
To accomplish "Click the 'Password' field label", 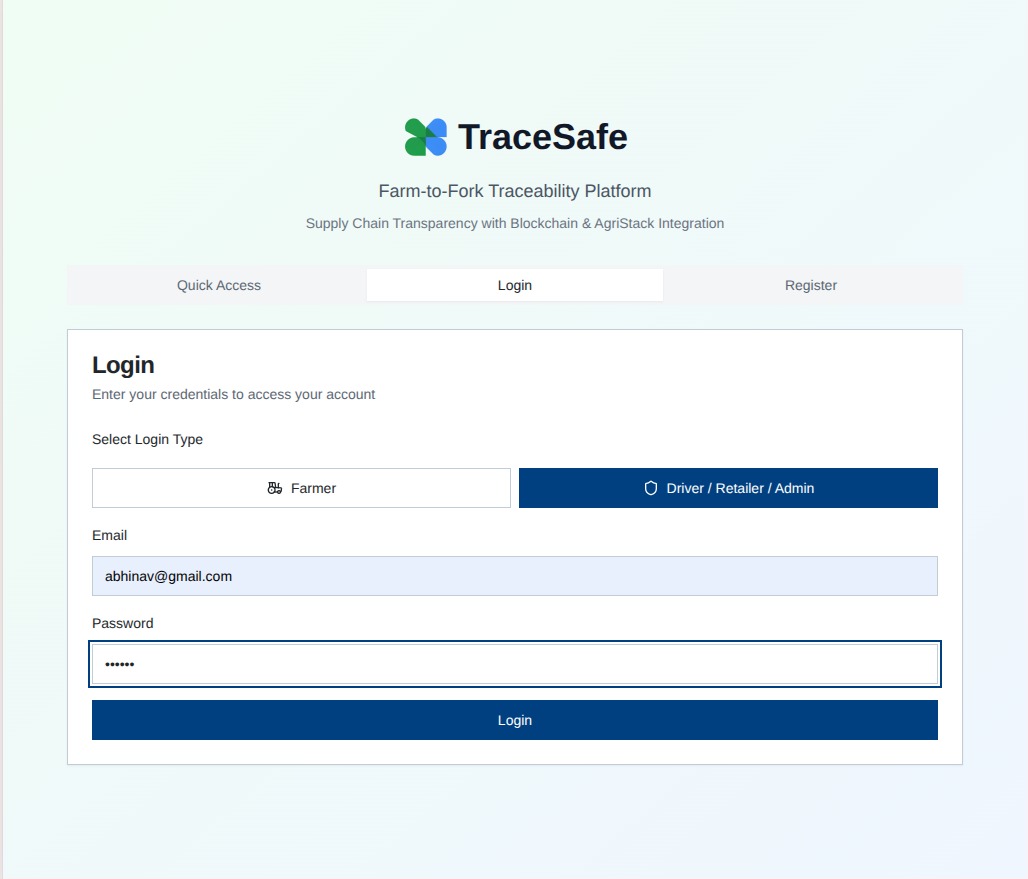I will (x=123, y=623).
